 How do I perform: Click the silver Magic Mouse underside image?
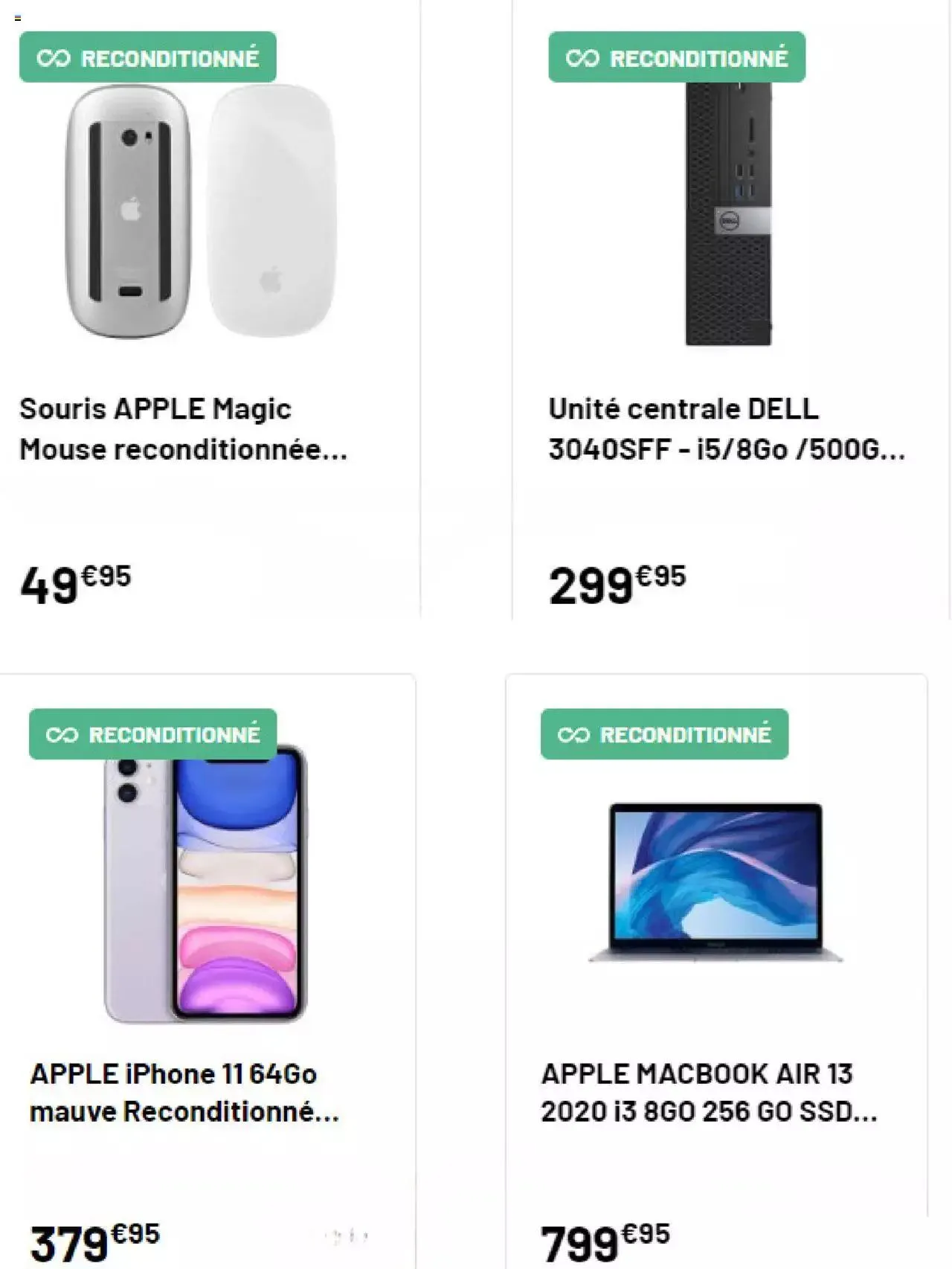pyautogui.click(x=129, y=212)
